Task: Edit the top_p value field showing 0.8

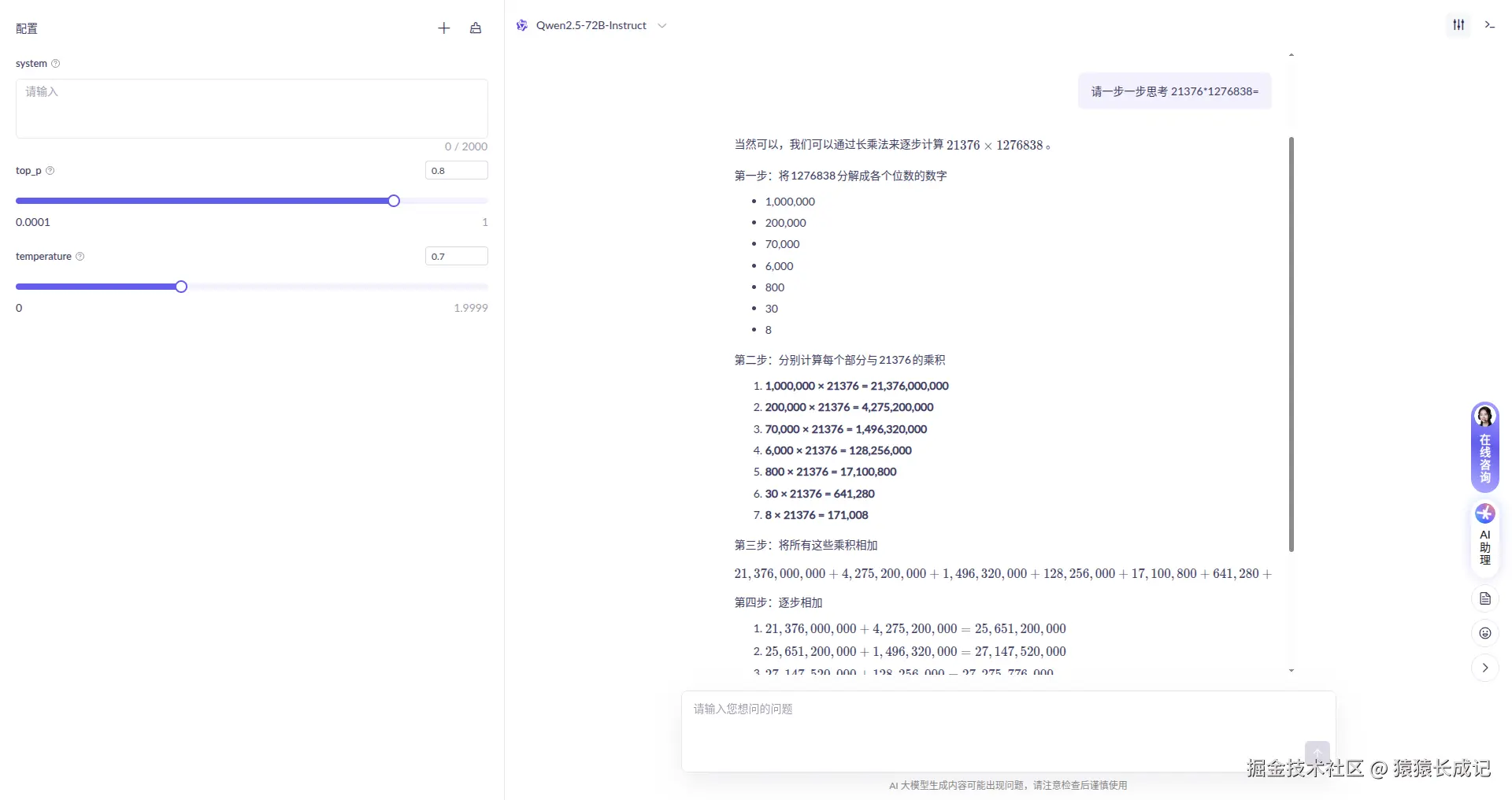Action: click(x=456, y=170)
